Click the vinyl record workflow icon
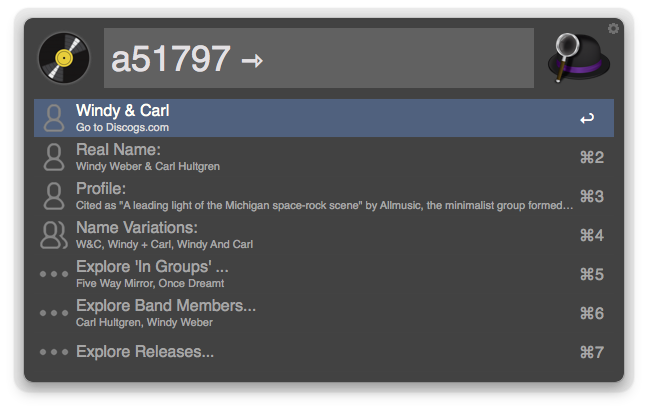Image resolution: width=648 pixels, height=412 pixels. point(65,58)
